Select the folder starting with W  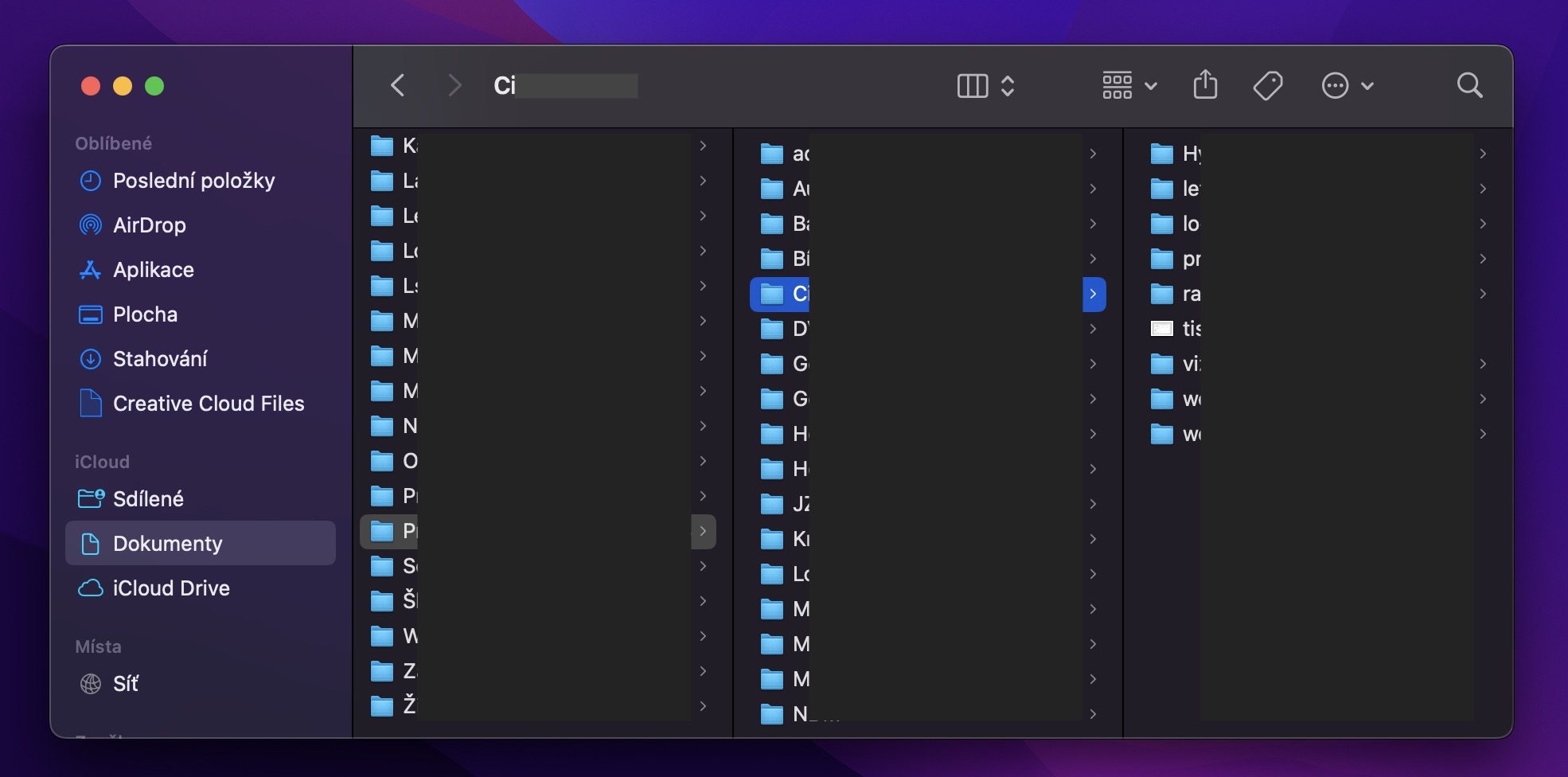[538, 636]
